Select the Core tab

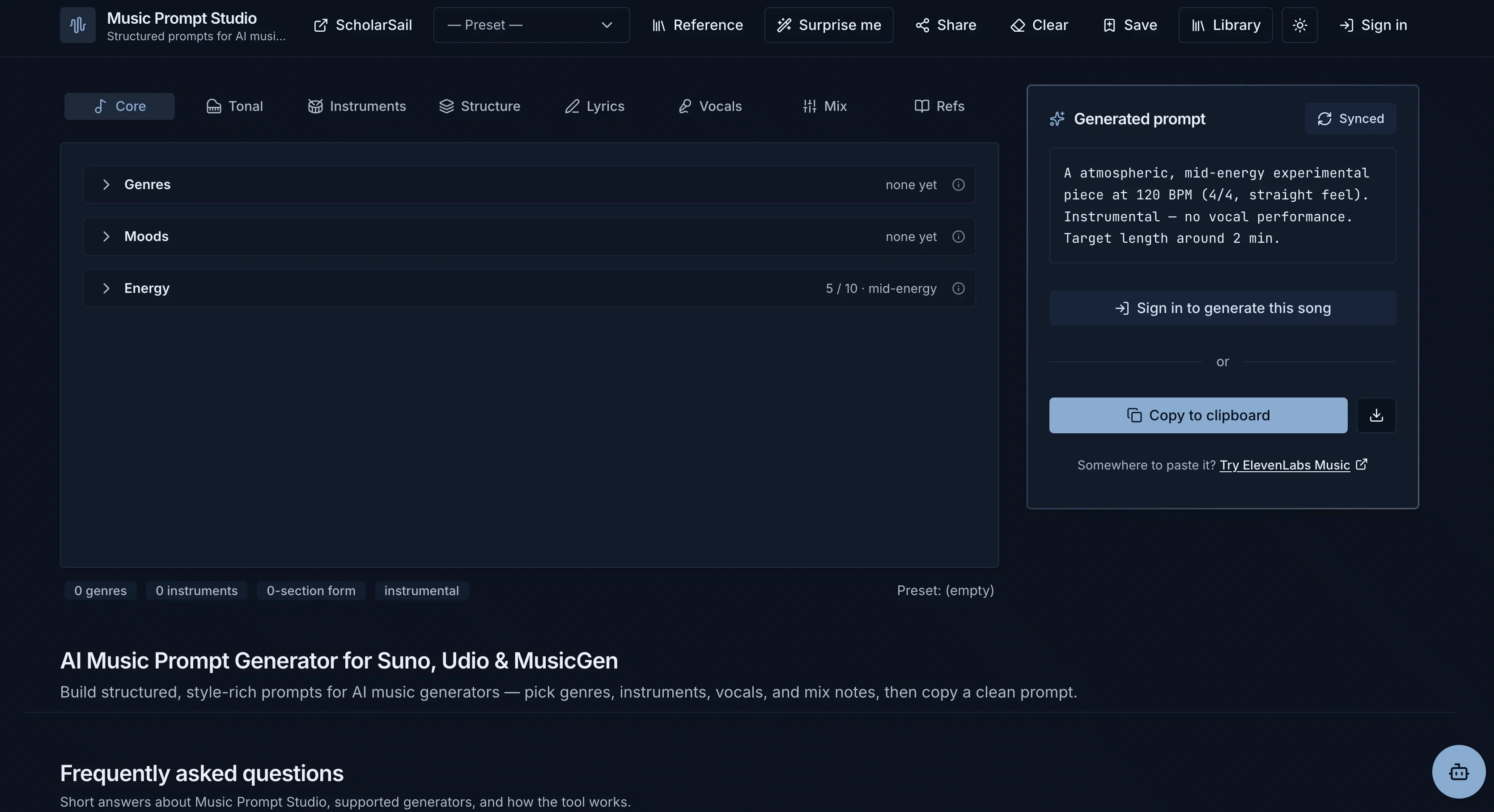coord(119,106)
